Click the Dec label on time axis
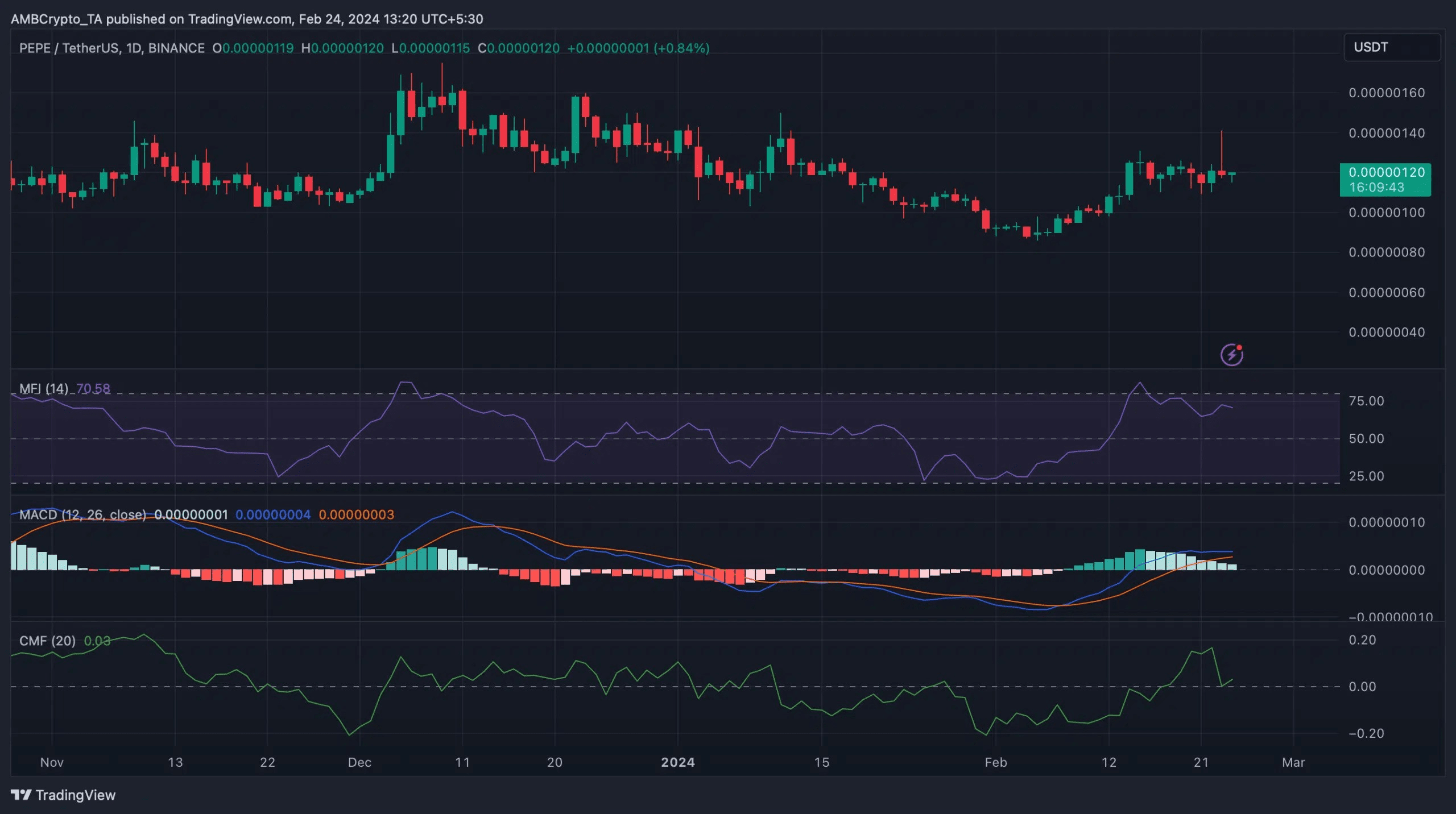Screen dimensions: 1456x814 [359, 762]
